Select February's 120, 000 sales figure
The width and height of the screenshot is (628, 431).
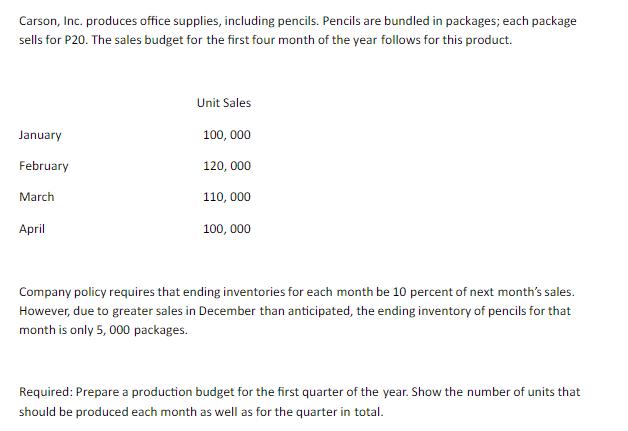pyautogui.click(x=227, y=166)
